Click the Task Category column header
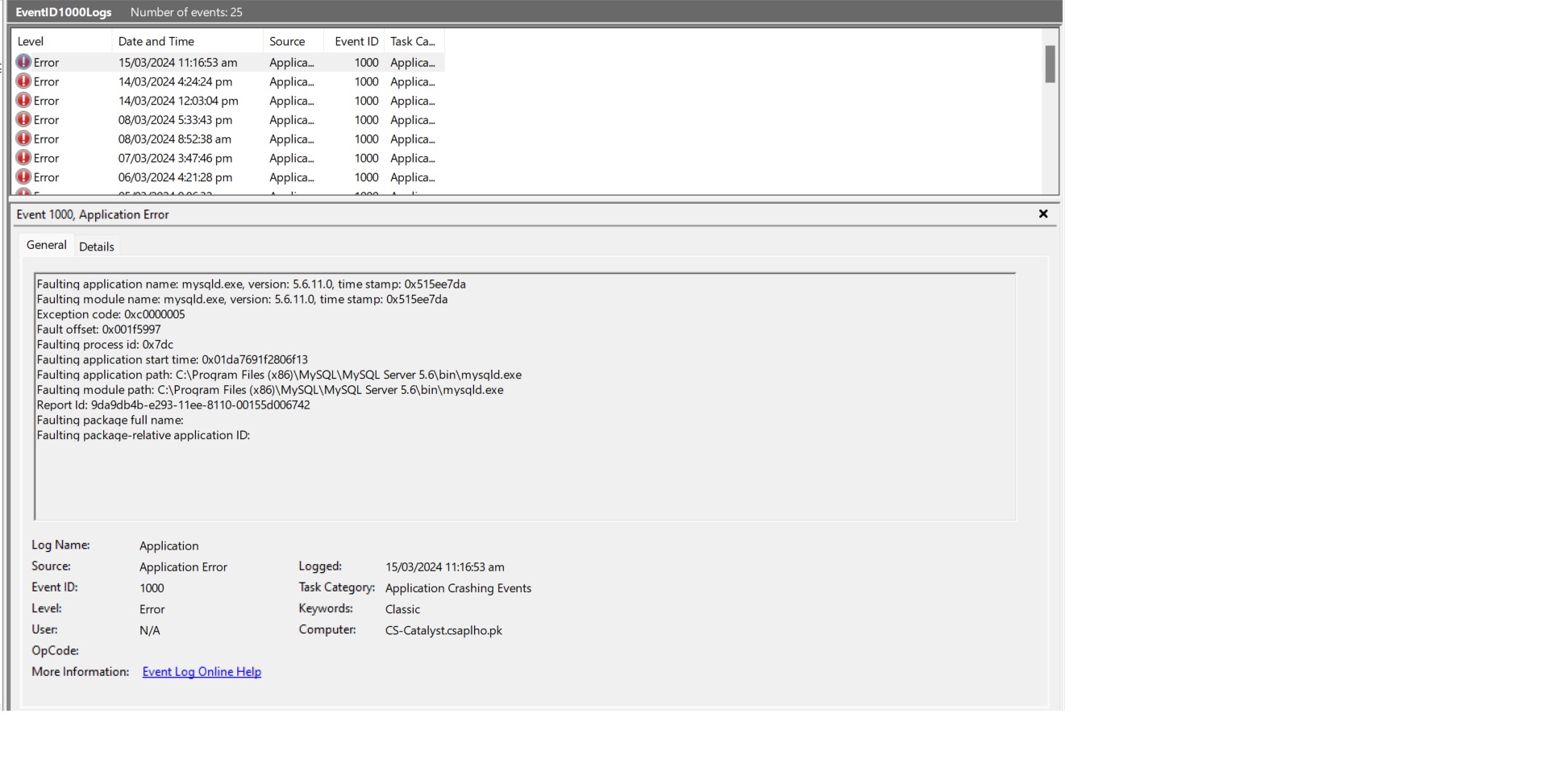The height and width of the screenshot is (784, 1548). click(x=412, y=41)
